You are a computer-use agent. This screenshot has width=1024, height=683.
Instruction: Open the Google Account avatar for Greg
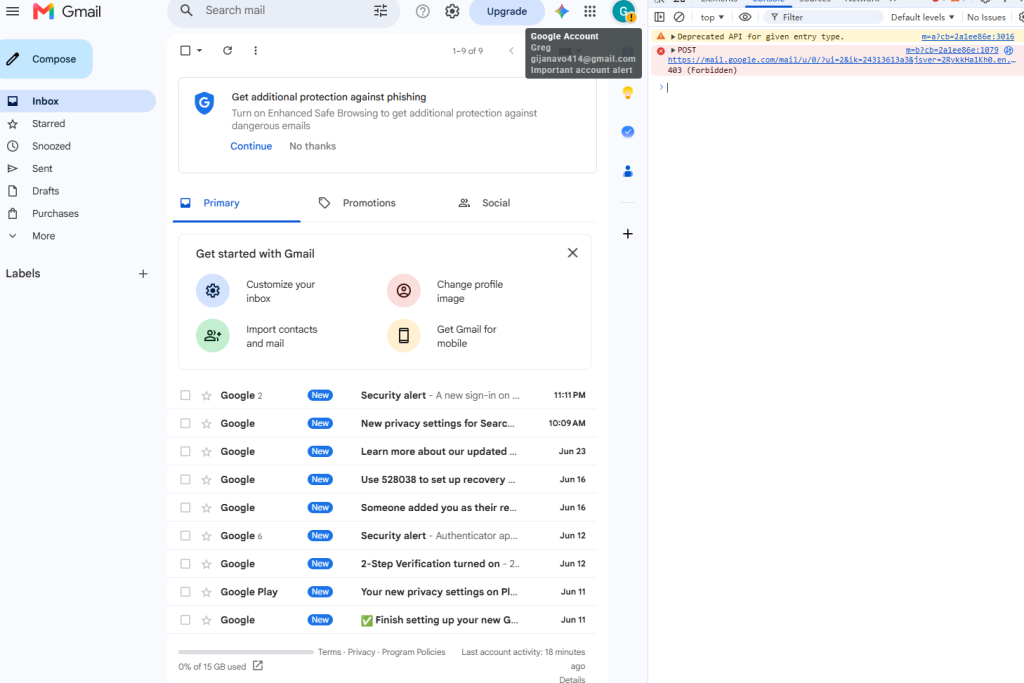point(624,11)
